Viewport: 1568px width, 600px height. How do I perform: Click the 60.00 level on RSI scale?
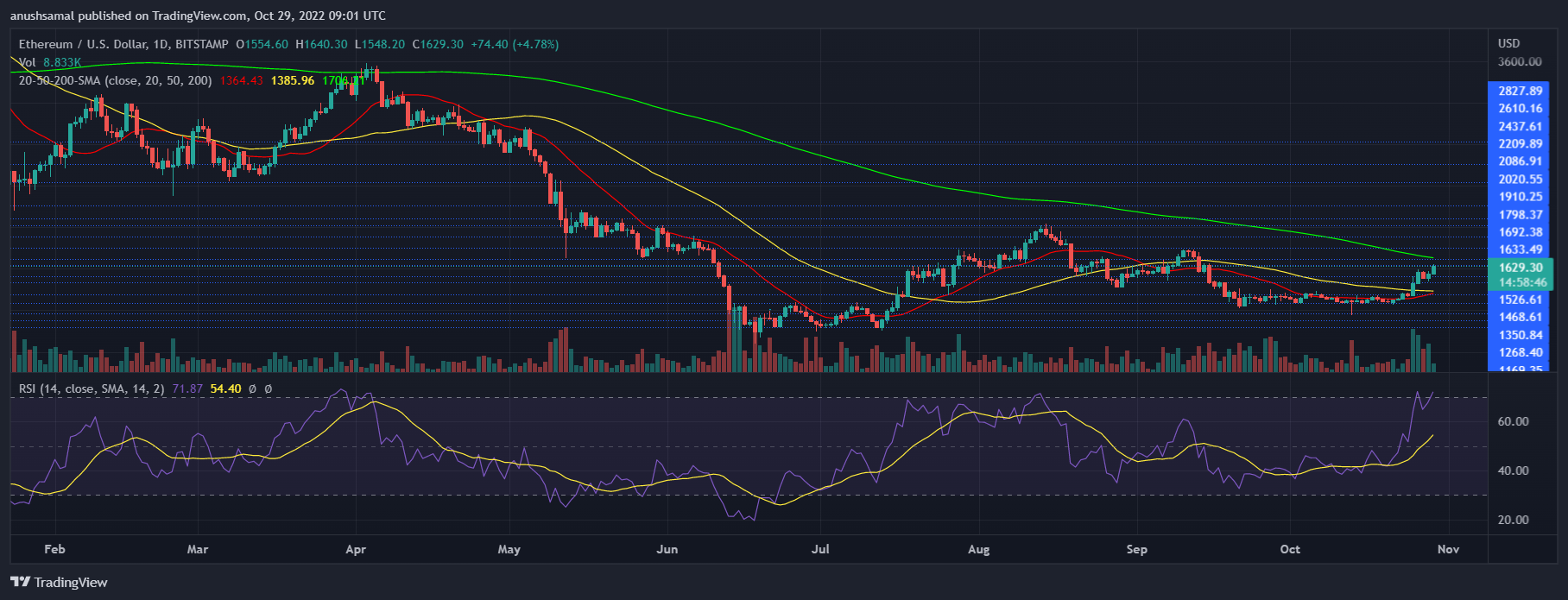click(1513, 421)
